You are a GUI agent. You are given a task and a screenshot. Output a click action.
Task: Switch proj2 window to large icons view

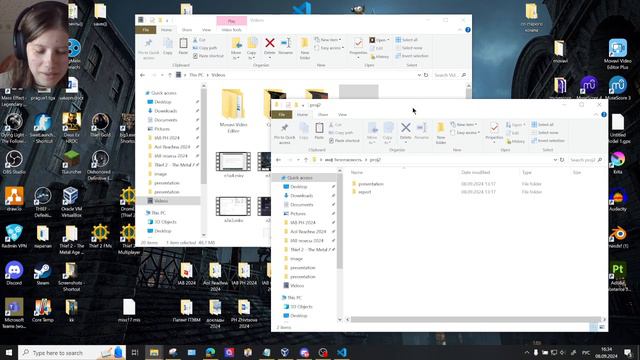click(x=602, y=327)
